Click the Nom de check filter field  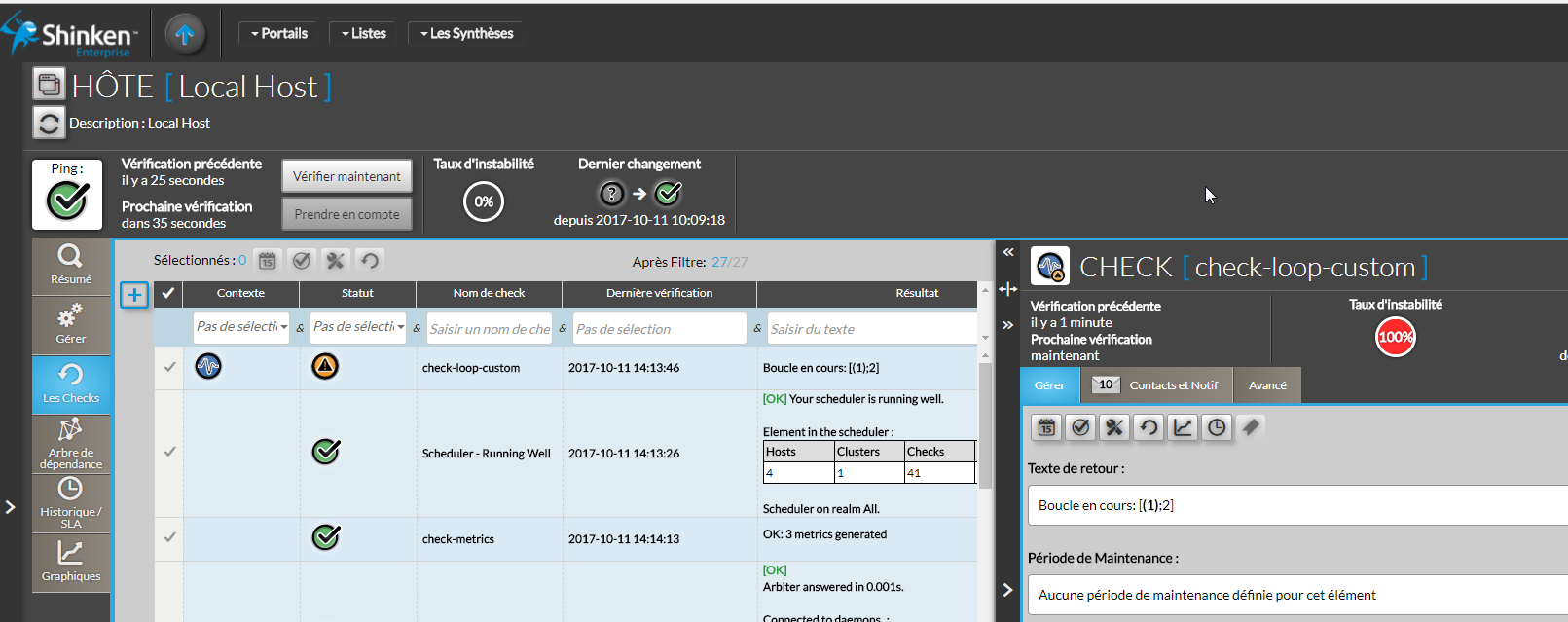pyautogui.click(x=490, y=329)
